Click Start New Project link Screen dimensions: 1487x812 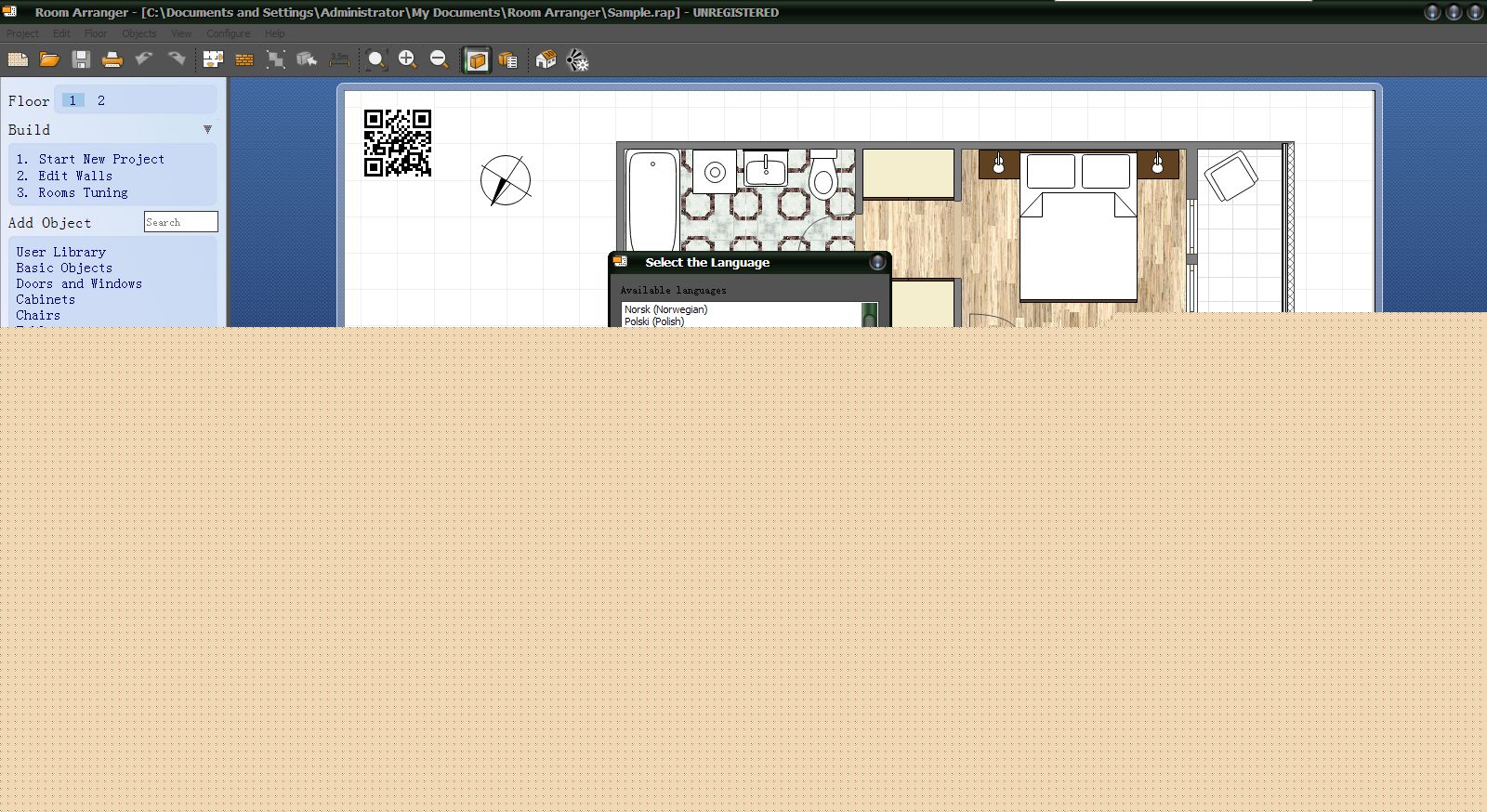(101, 160)
